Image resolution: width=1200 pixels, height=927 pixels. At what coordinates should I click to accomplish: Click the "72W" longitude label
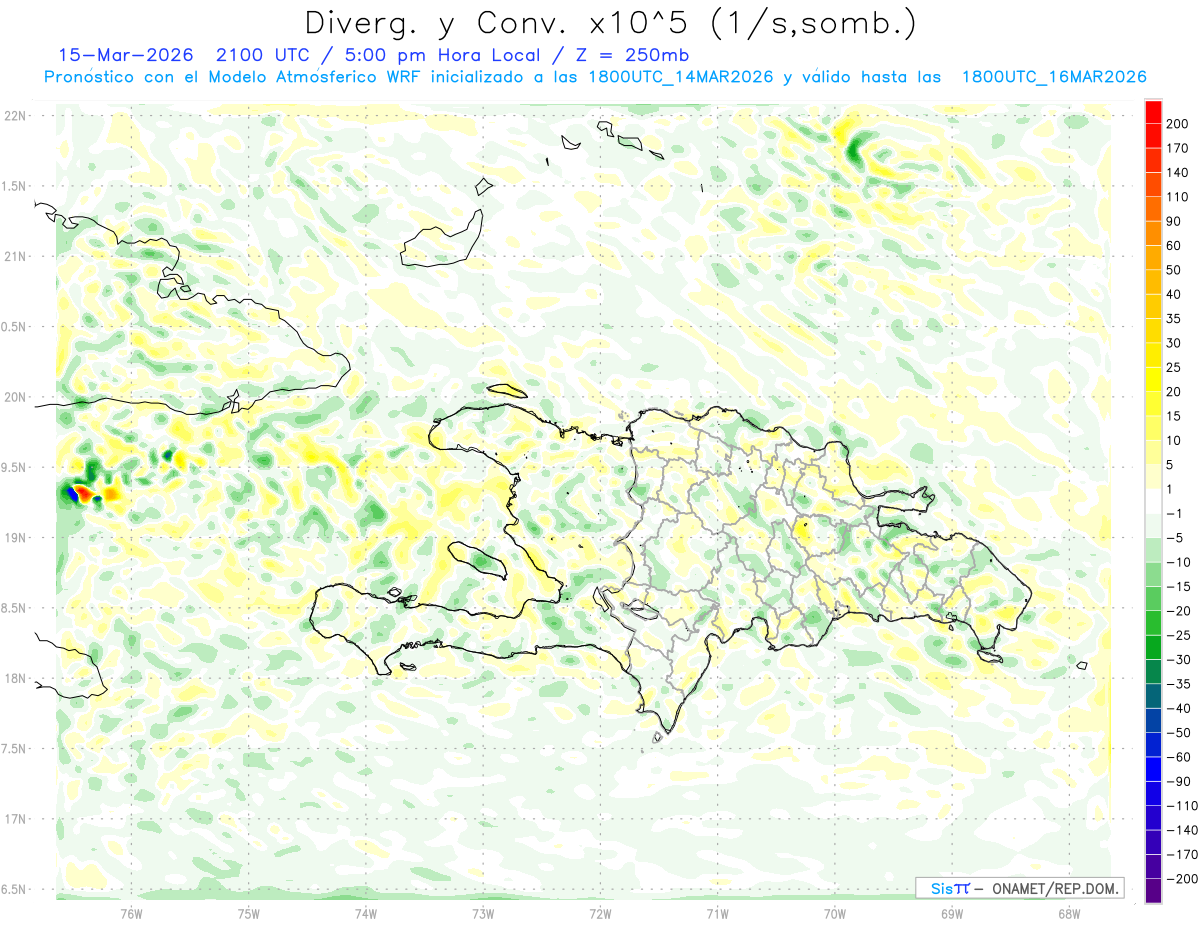tap(600, 914)
